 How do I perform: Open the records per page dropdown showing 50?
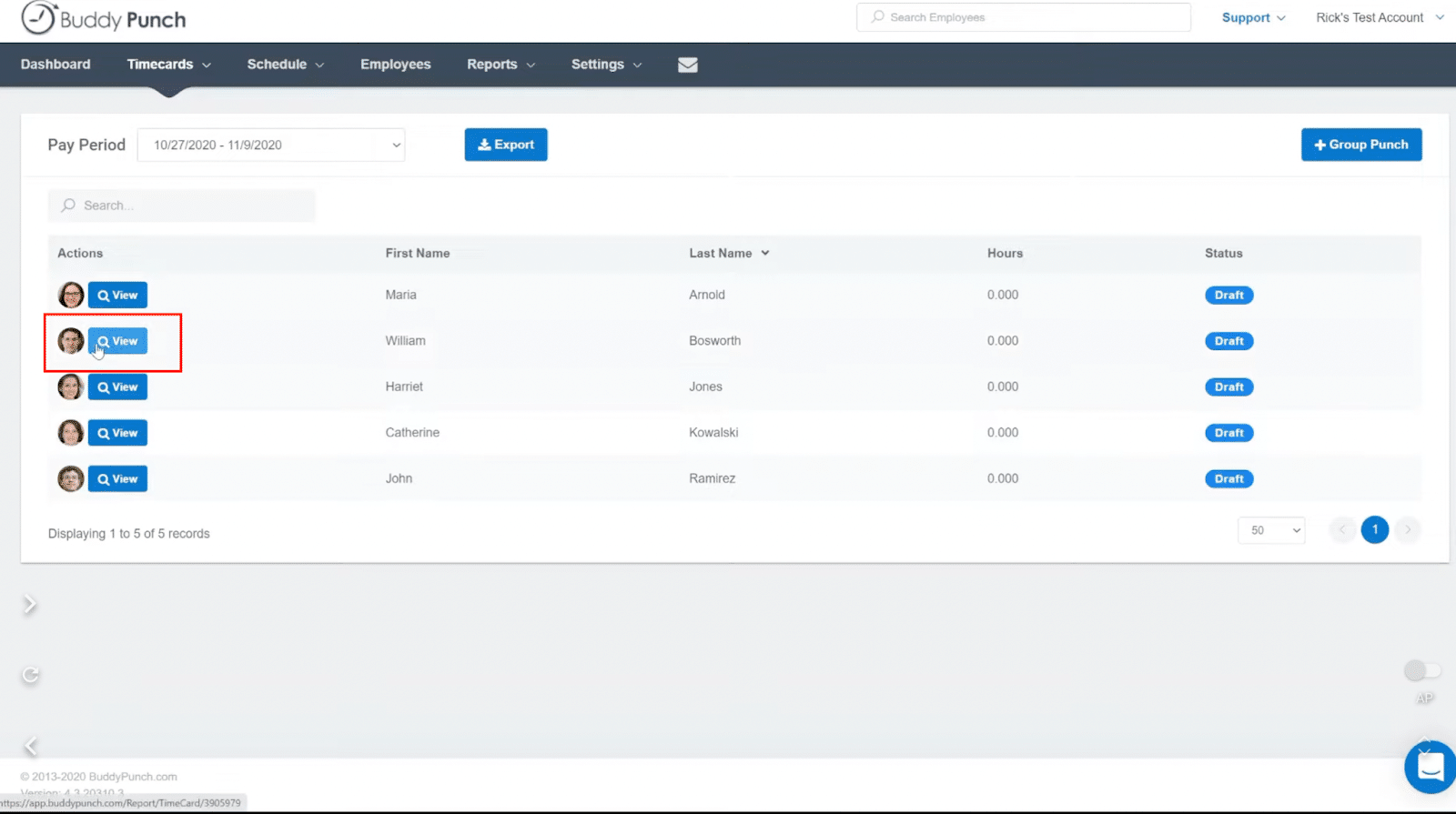click(1271, 530)
